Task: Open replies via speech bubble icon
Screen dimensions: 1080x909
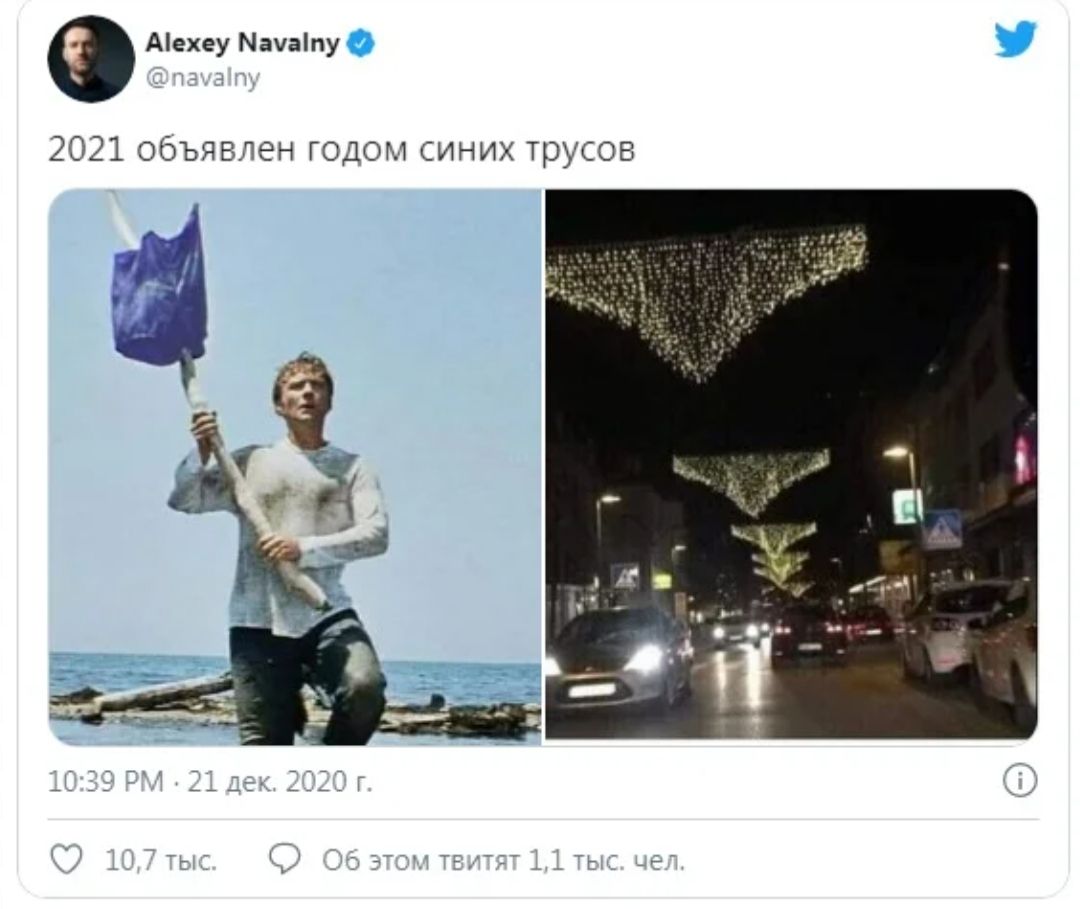Action: pyautogui.click(x=284, y=859)
